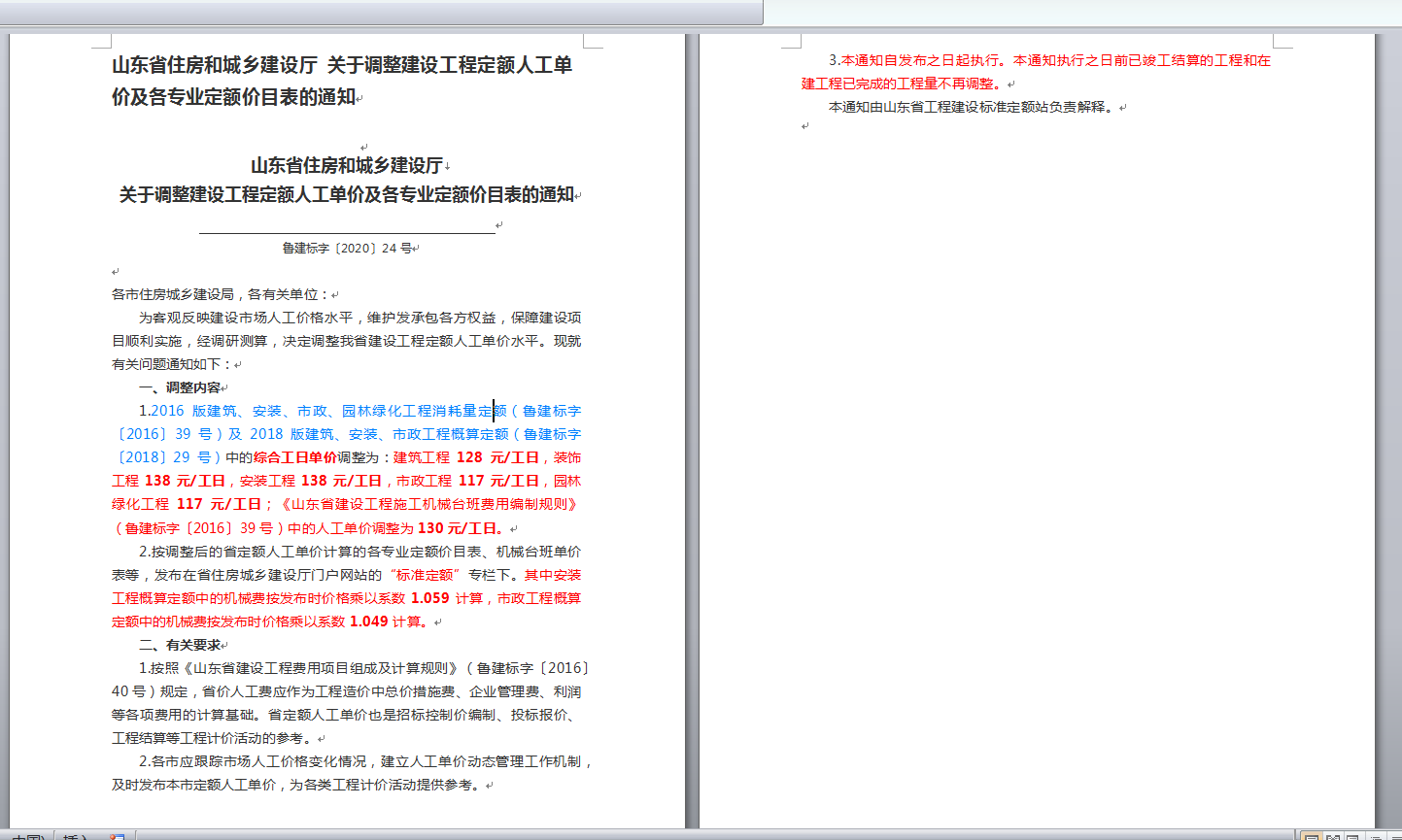Click heading line '价及各专业定额价目表的通知'

click(x=233, y=97)
